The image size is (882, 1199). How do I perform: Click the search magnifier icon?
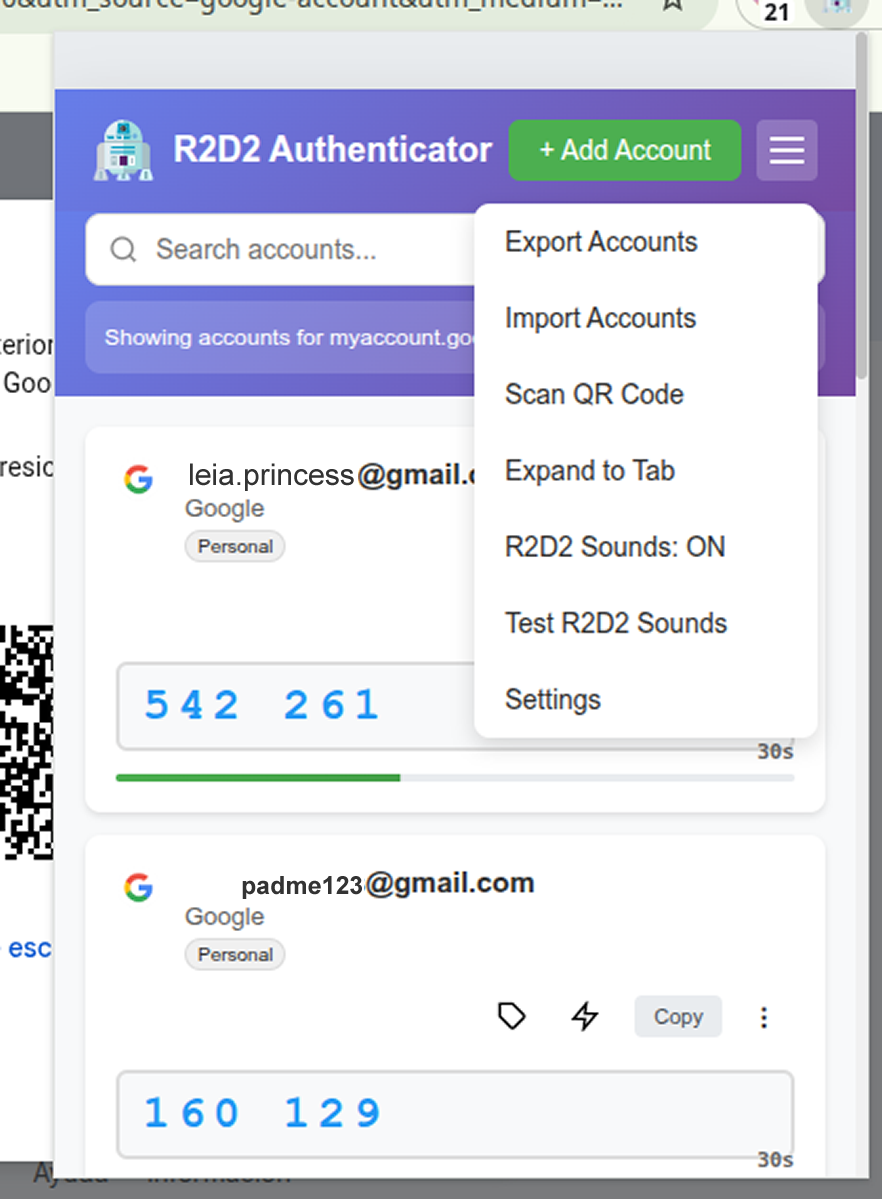pyautogui.click(x=123, y=249)
